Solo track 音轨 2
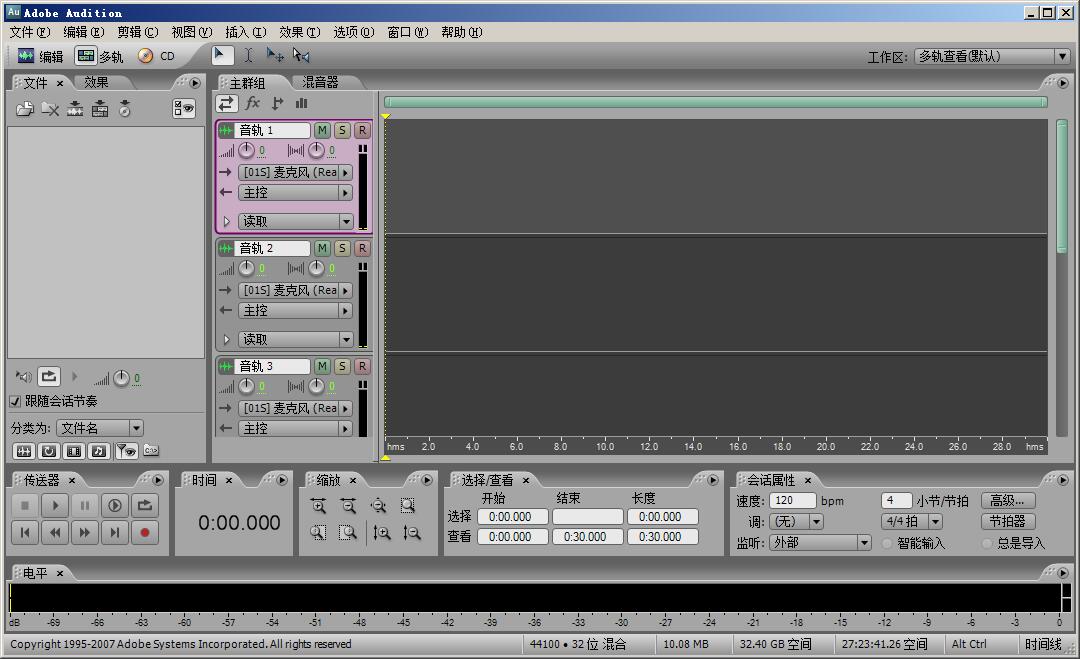 pos(342,248)
